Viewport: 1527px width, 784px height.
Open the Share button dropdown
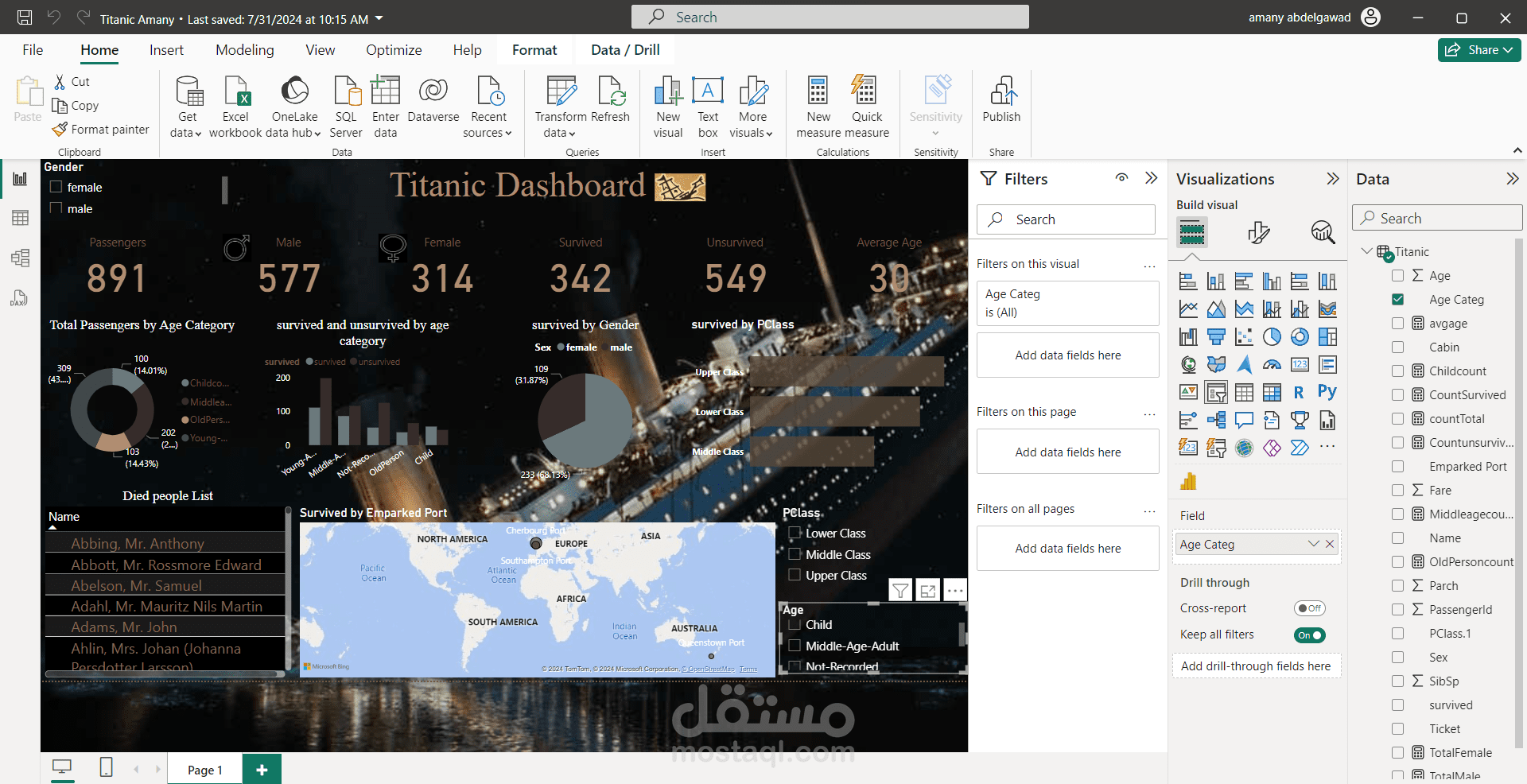pos(1508,50)
